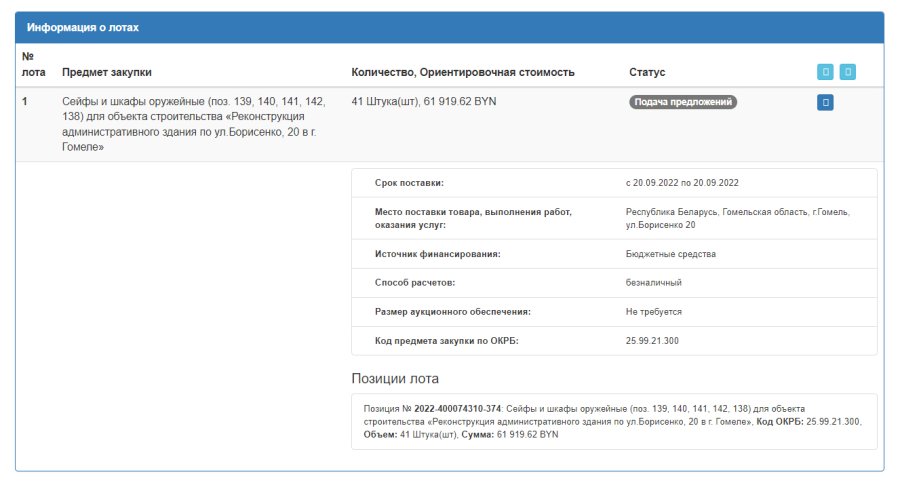Click the 'Позиции лота' heading

point(395,379)
